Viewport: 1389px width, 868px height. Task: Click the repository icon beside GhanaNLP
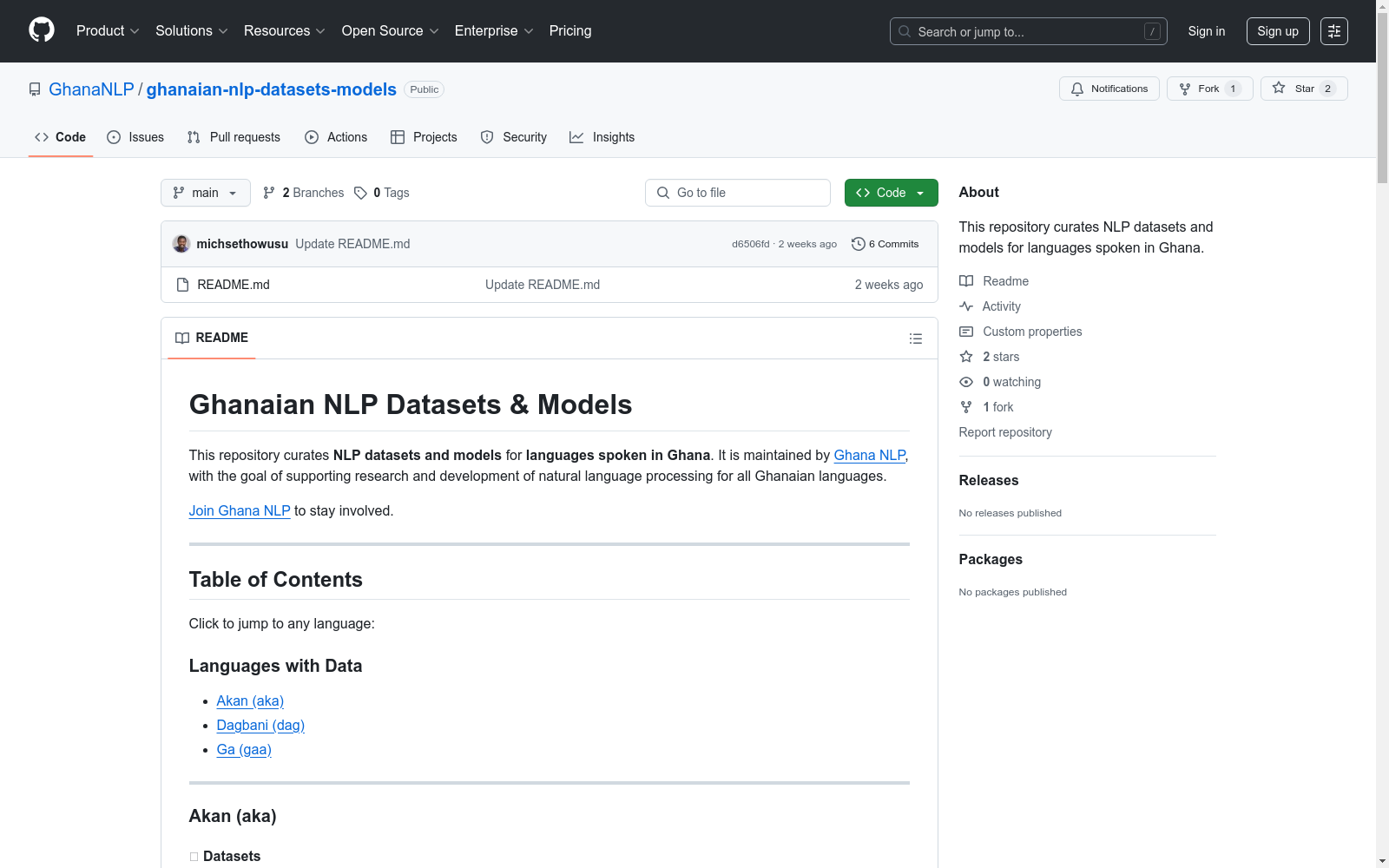[x=35, y=89]
